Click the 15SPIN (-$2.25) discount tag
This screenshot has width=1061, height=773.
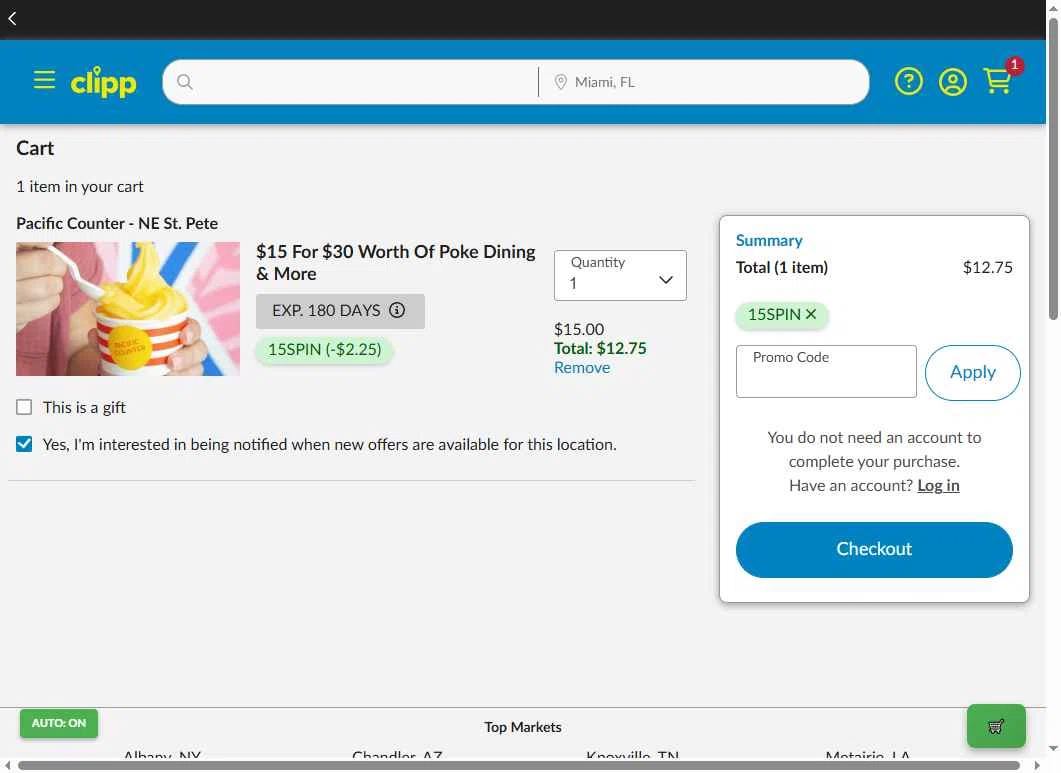click(x=325, y=349)
